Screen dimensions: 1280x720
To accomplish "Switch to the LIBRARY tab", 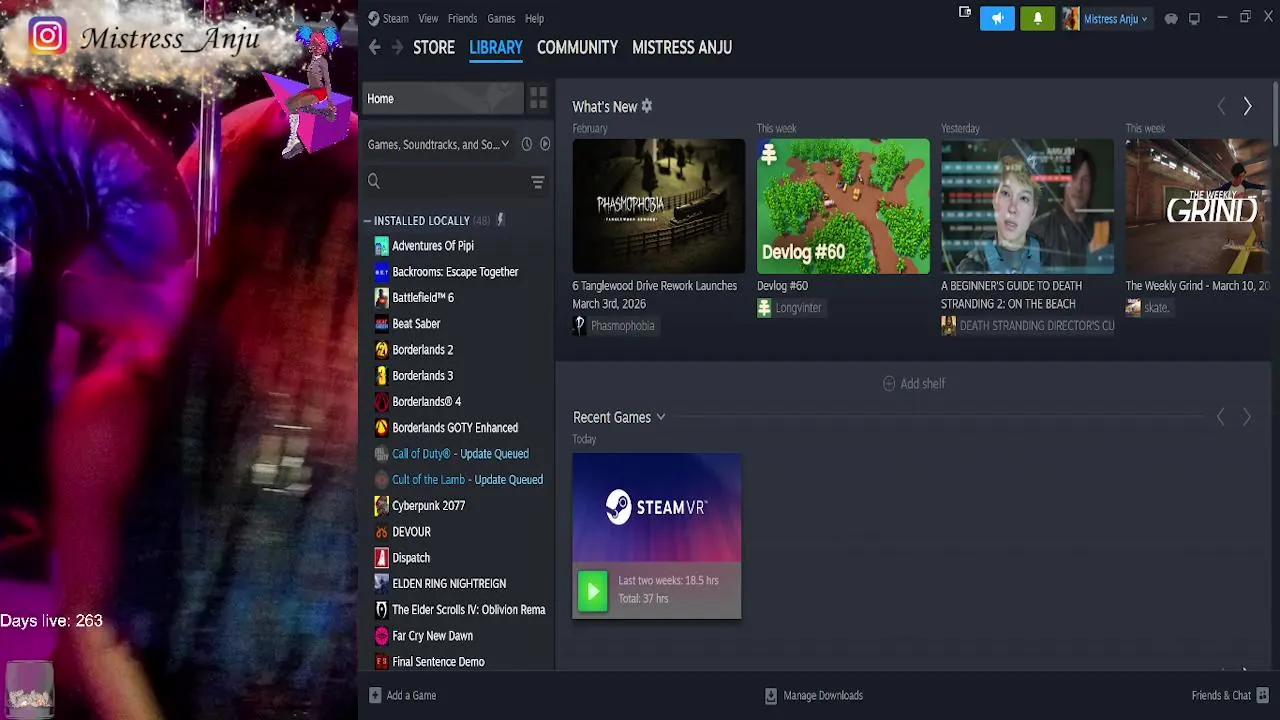I will point(496,47).
